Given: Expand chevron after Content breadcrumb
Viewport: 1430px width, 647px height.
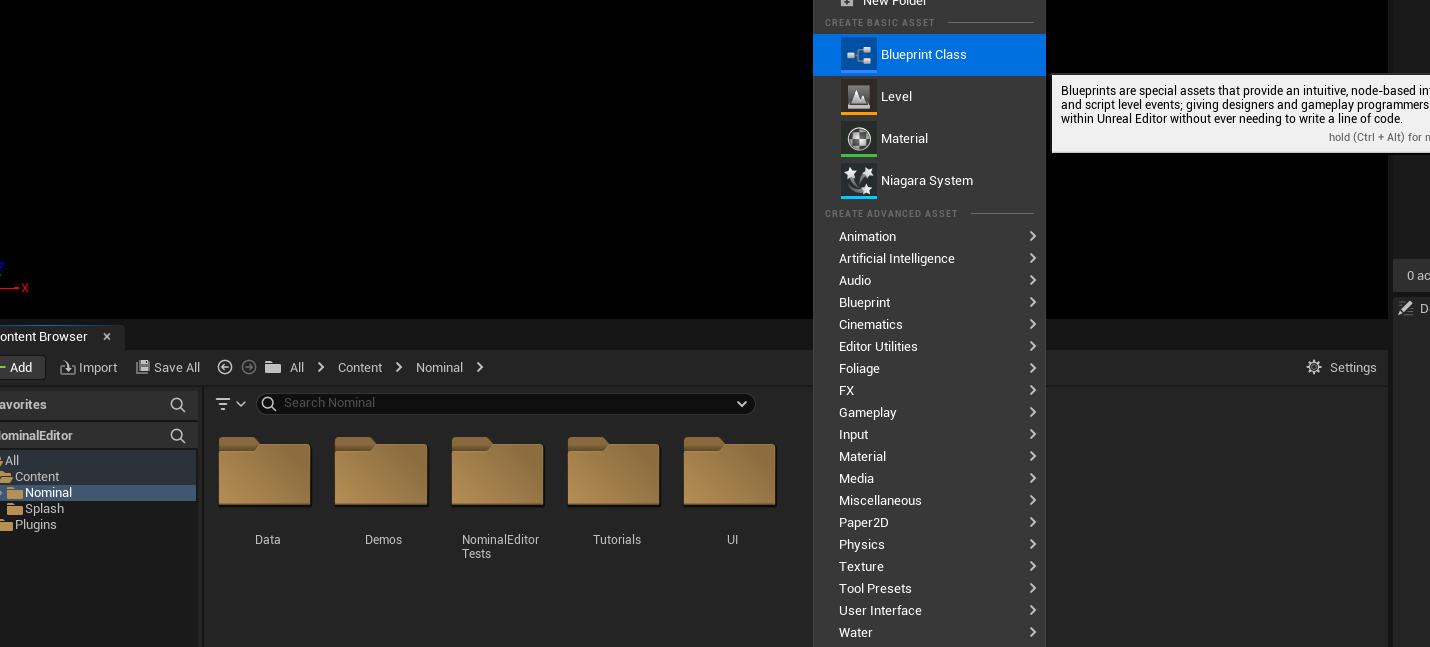Looking at the screenshot, I should (x=399, y=368).
